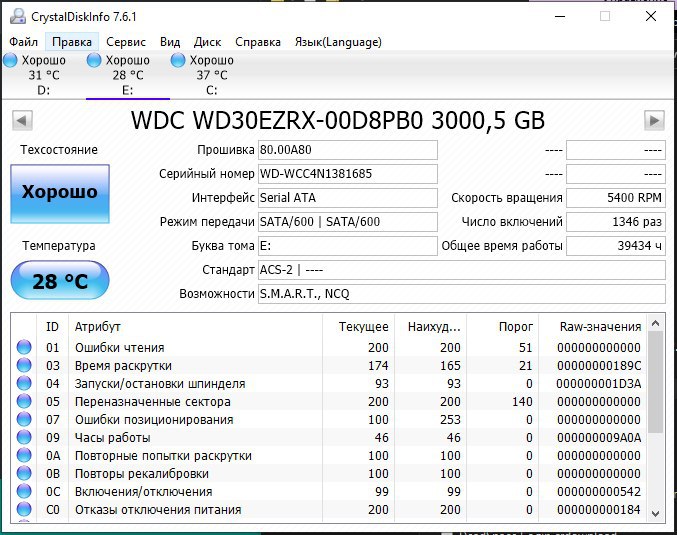
Task: Click the rotation speed field 5400 RPM
Action: tap(616, 198)
